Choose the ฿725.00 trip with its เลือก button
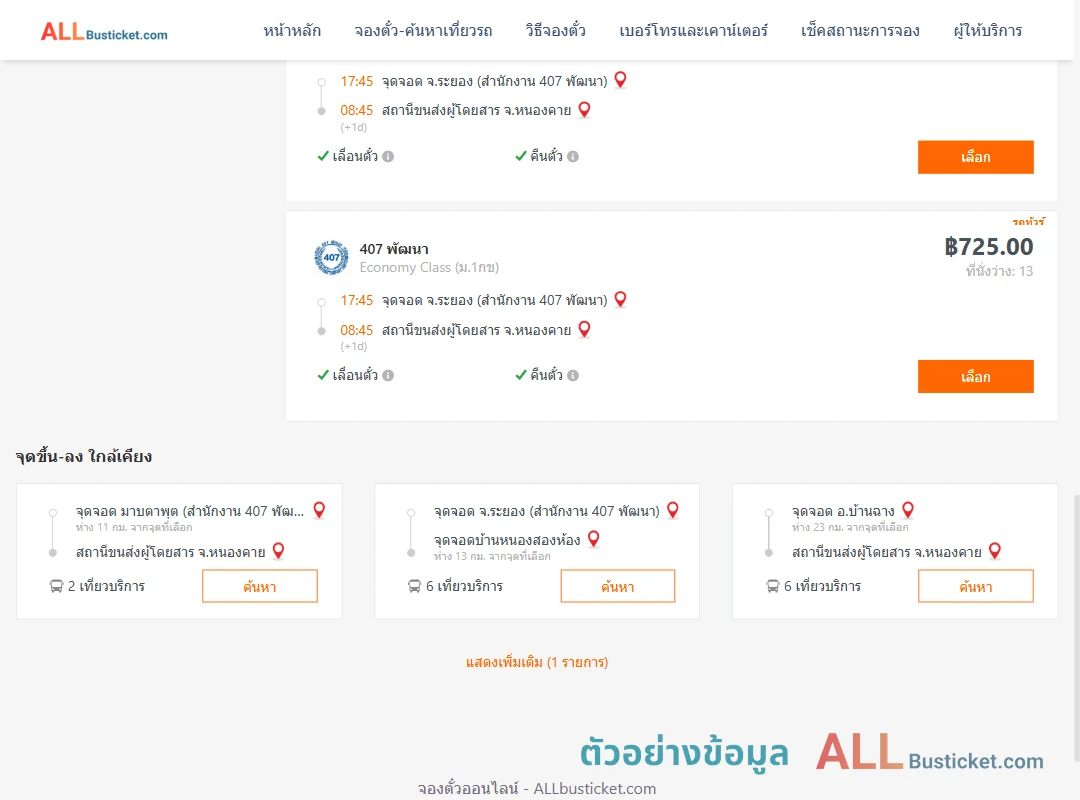The image size is (1080, 800). click(975, 376)
